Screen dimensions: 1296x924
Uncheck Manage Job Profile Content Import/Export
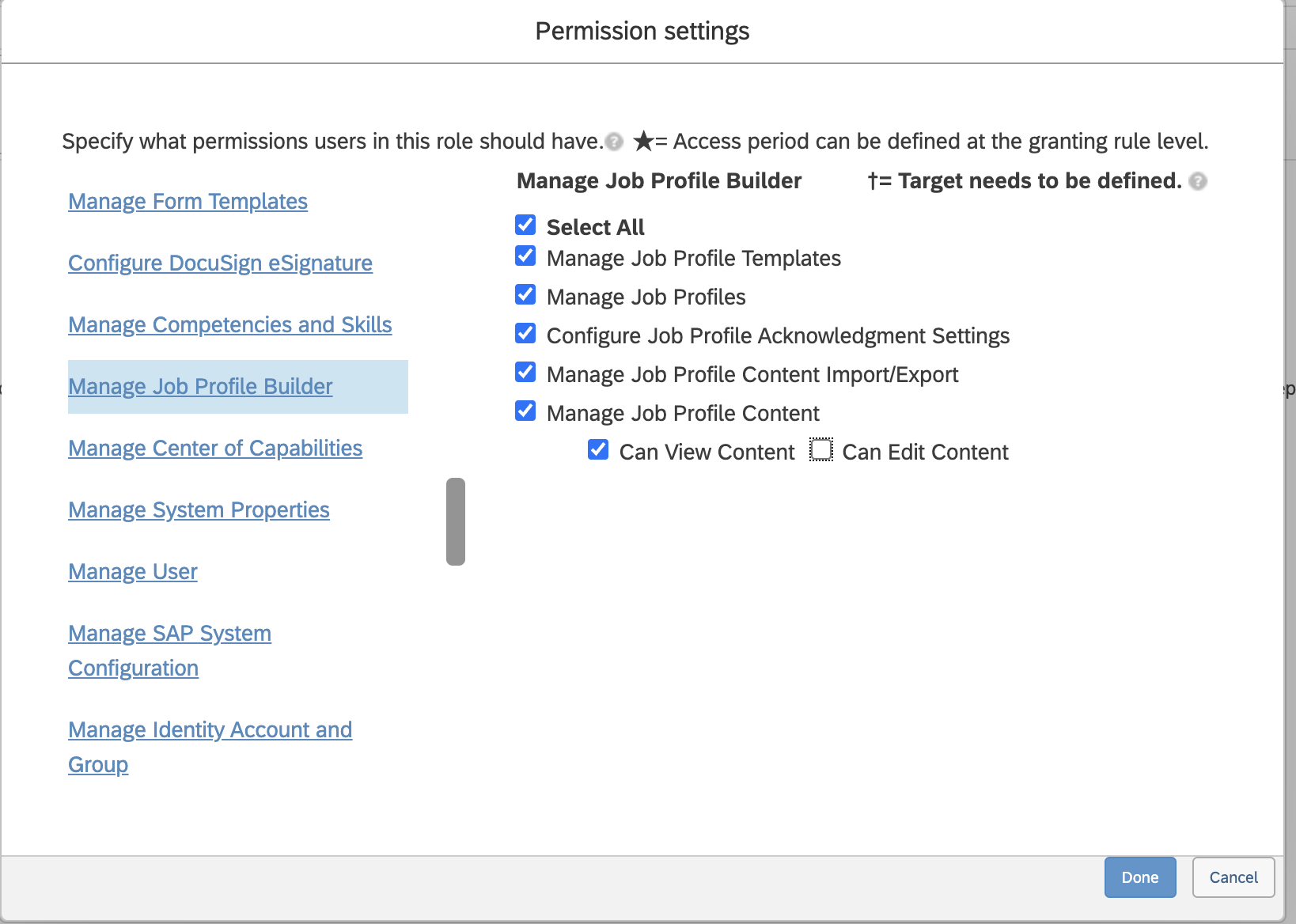[525, 373]
